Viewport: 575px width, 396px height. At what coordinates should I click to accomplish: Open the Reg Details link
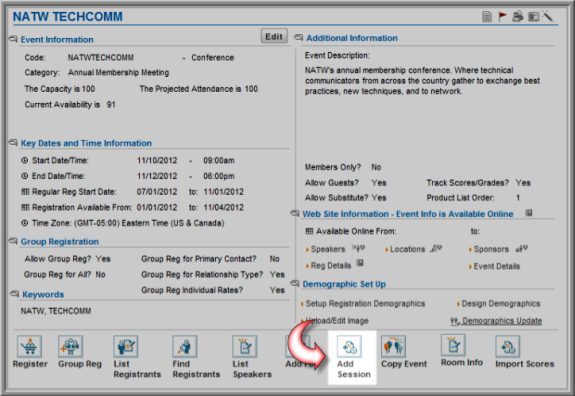pos(331,265)
